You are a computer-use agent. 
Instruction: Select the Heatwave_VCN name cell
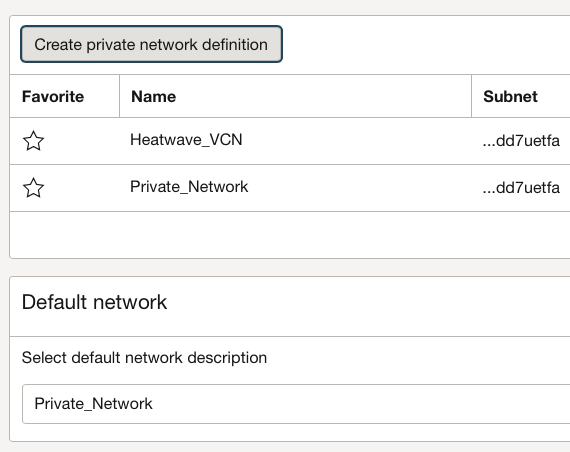[186, 140]
